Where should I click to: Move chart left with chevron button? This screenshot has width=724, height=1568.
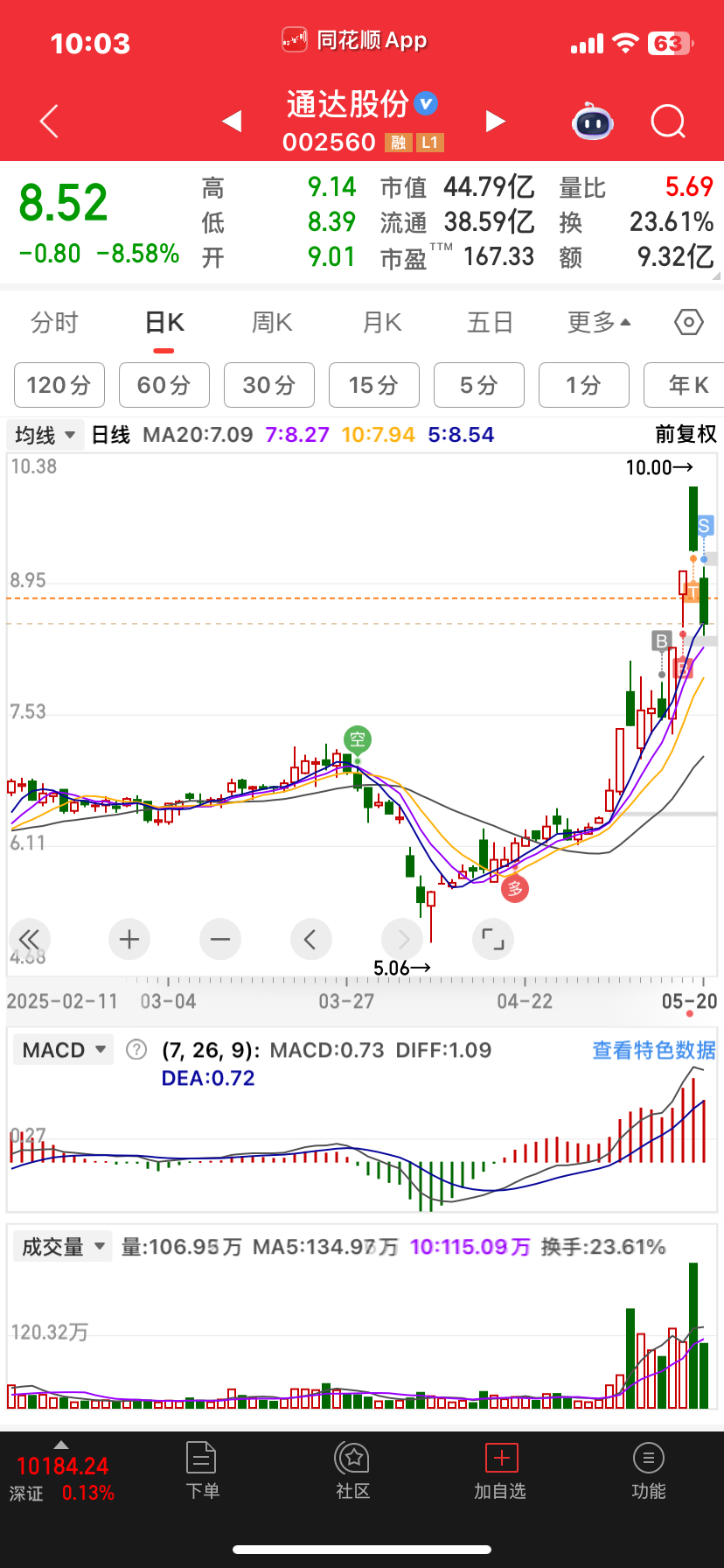tap(311, 940)
